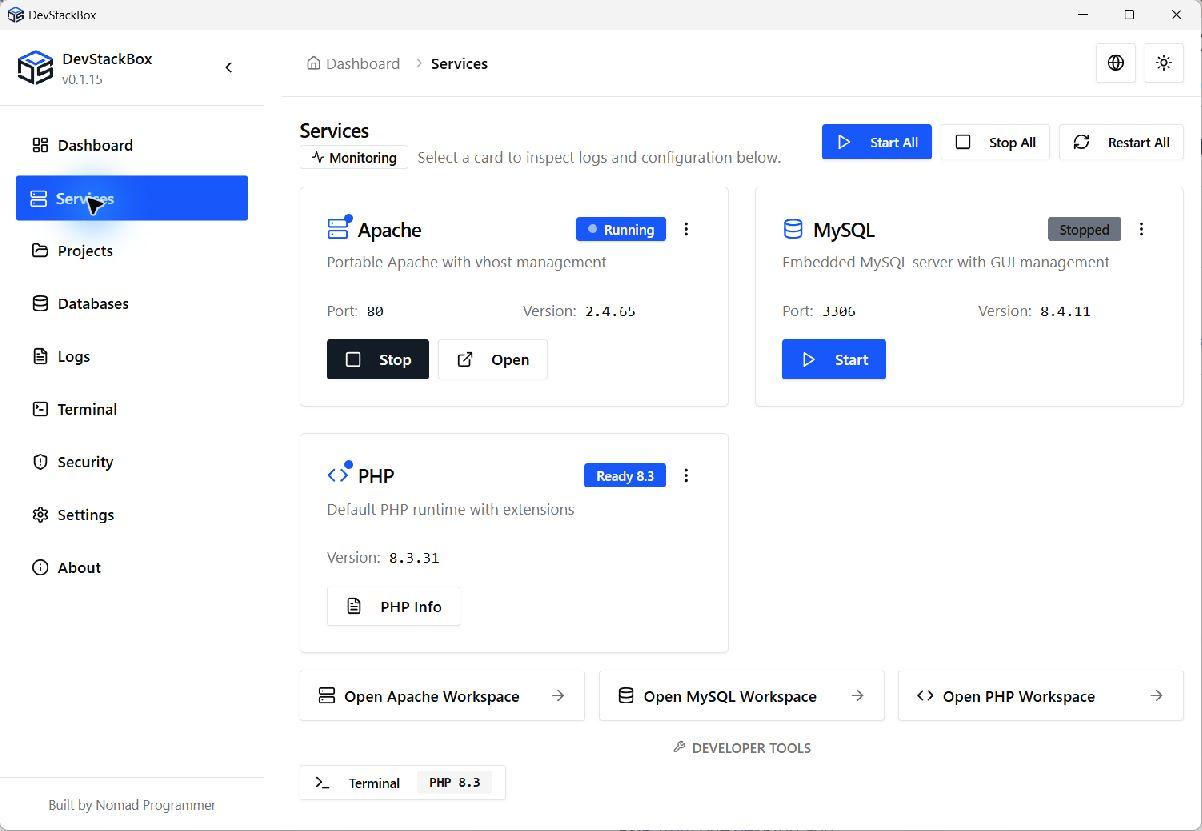Image resolution: width=1202 pixels, height=831 pixels.
Task: Open the language globe button
Action: pos(1116,63)
